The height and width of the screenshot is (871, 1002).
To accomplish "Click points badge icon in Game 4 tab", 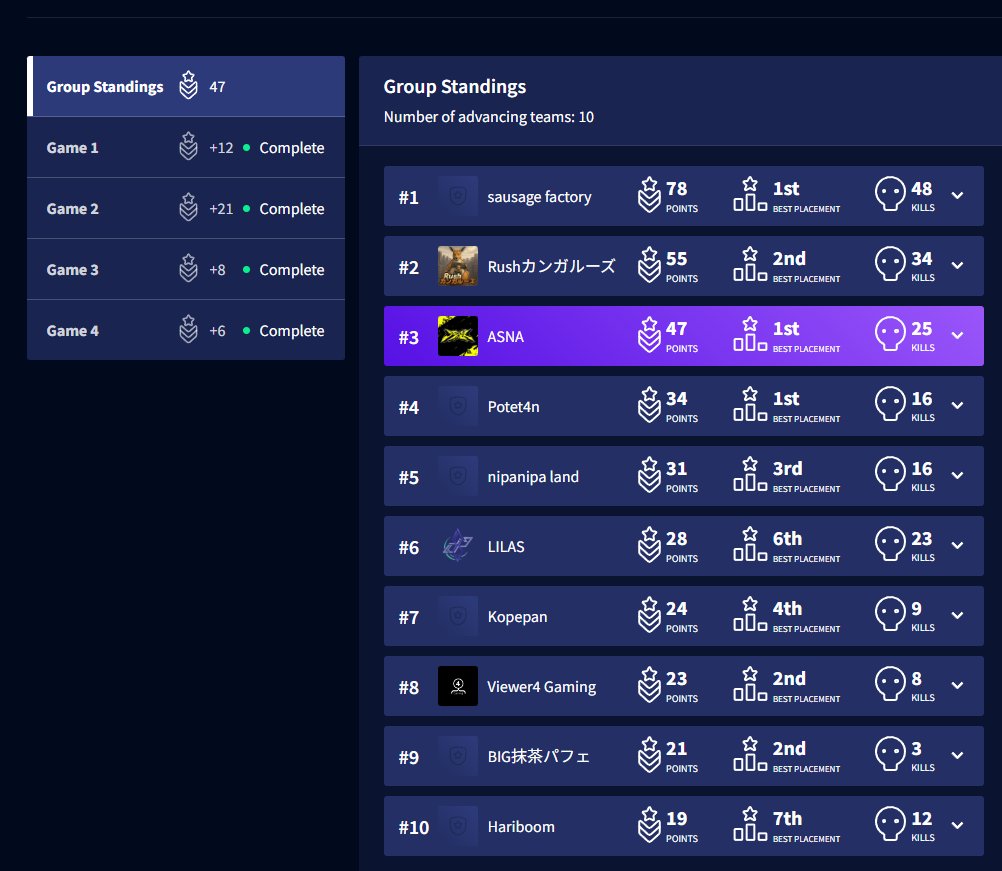I will point(188,329).
